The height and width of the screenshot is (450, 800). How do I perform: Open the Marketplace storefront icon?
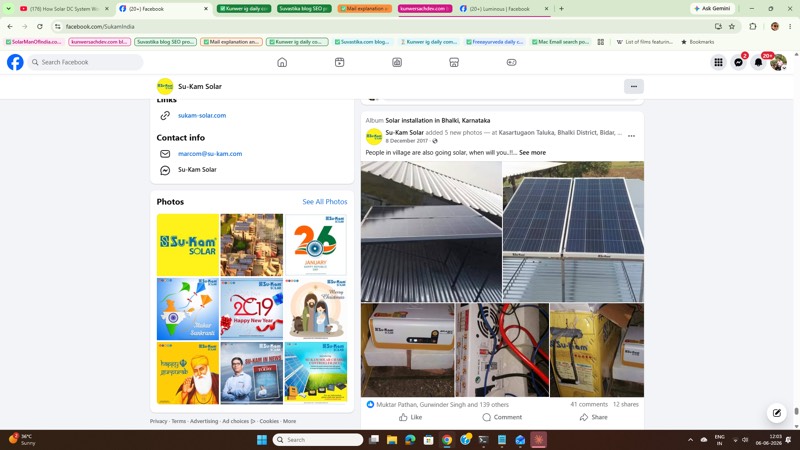pyautogui.click(x=454, y=62)
